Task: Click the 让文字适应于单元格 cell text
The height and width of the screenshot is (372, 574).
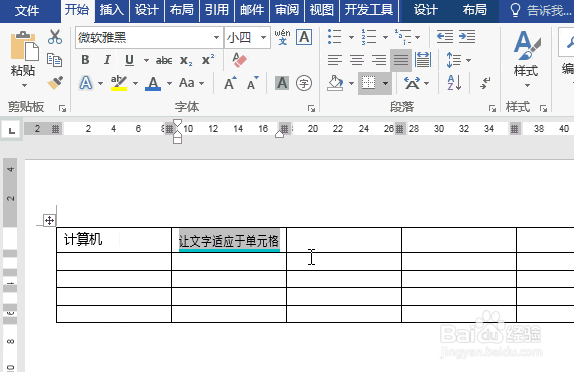Action: pos(229,241)
